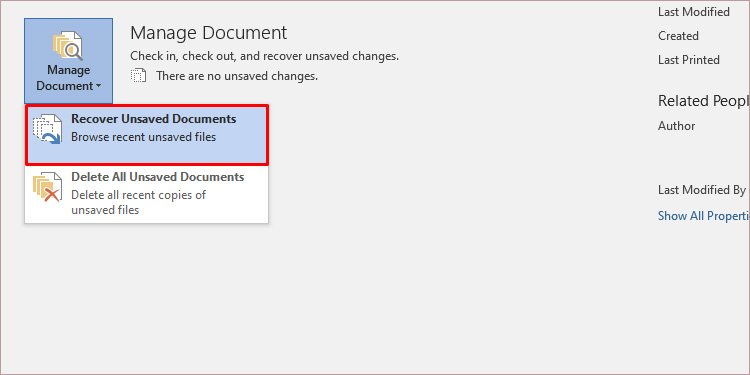Screen dimensions: 750x375
Task: Expand the Manage Document dropdown arrow
Action: click(99, 87)
